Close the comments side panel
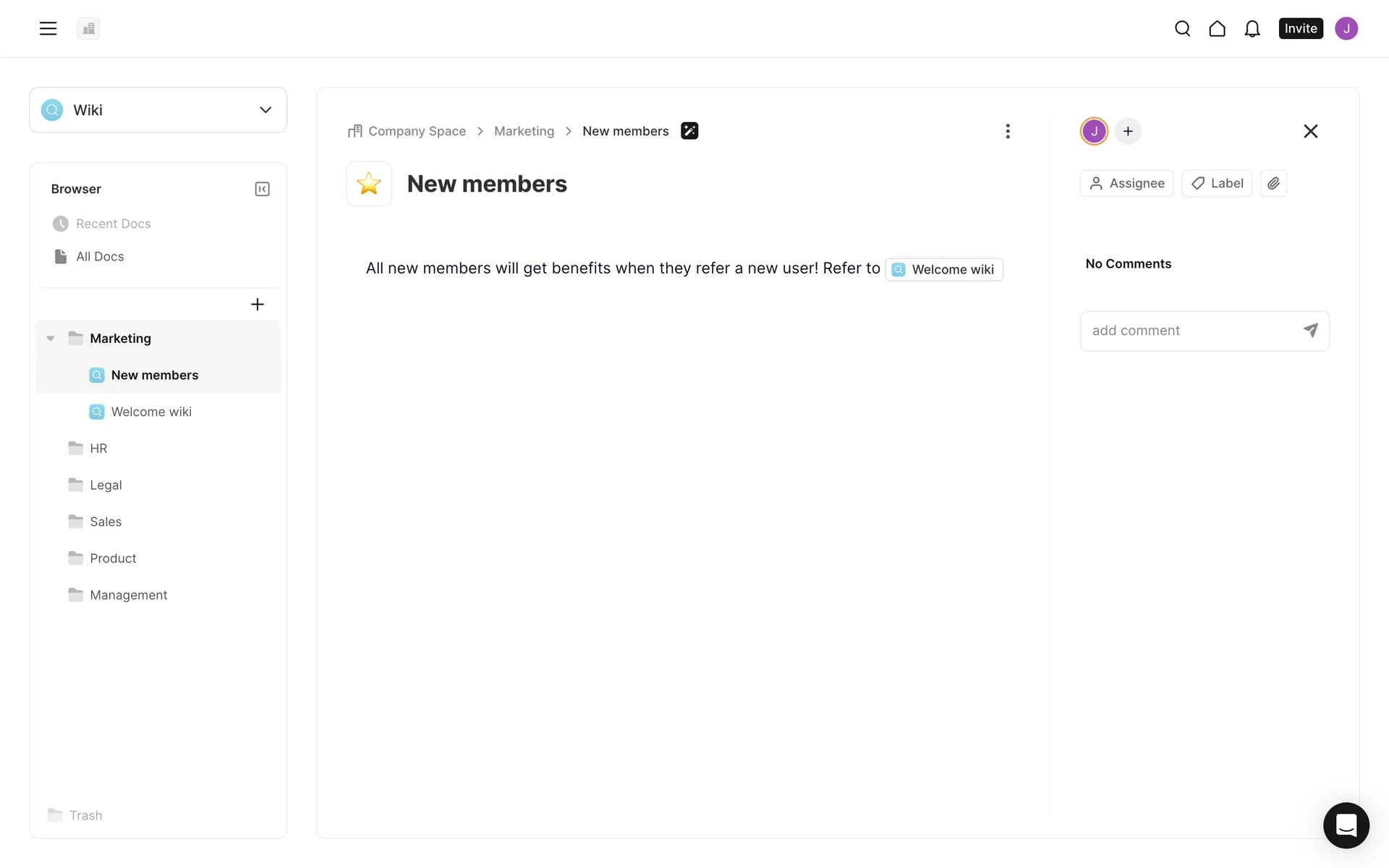This screenshot has height=868, width=1389. [x=1310, y=131]
